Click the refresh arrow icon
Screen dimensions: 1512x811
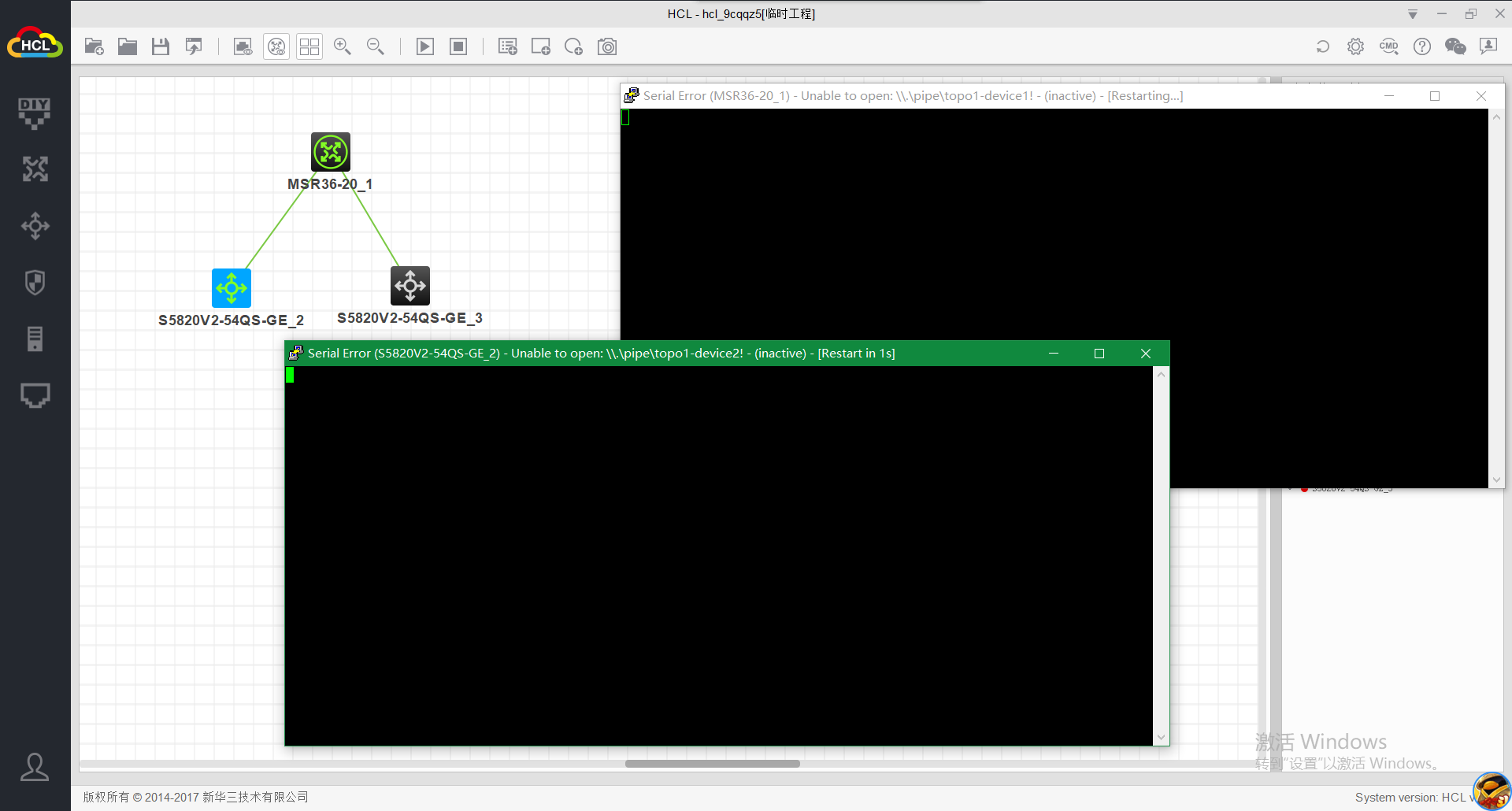pos(1323,46)
